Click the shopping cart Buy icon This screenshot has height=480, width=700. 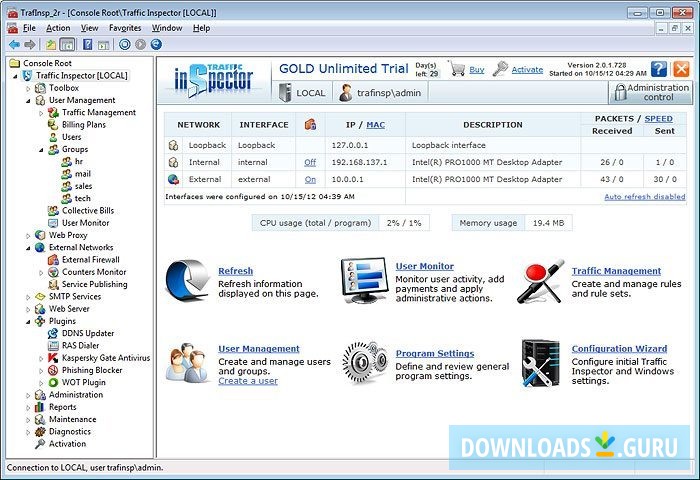pos(457,69)
